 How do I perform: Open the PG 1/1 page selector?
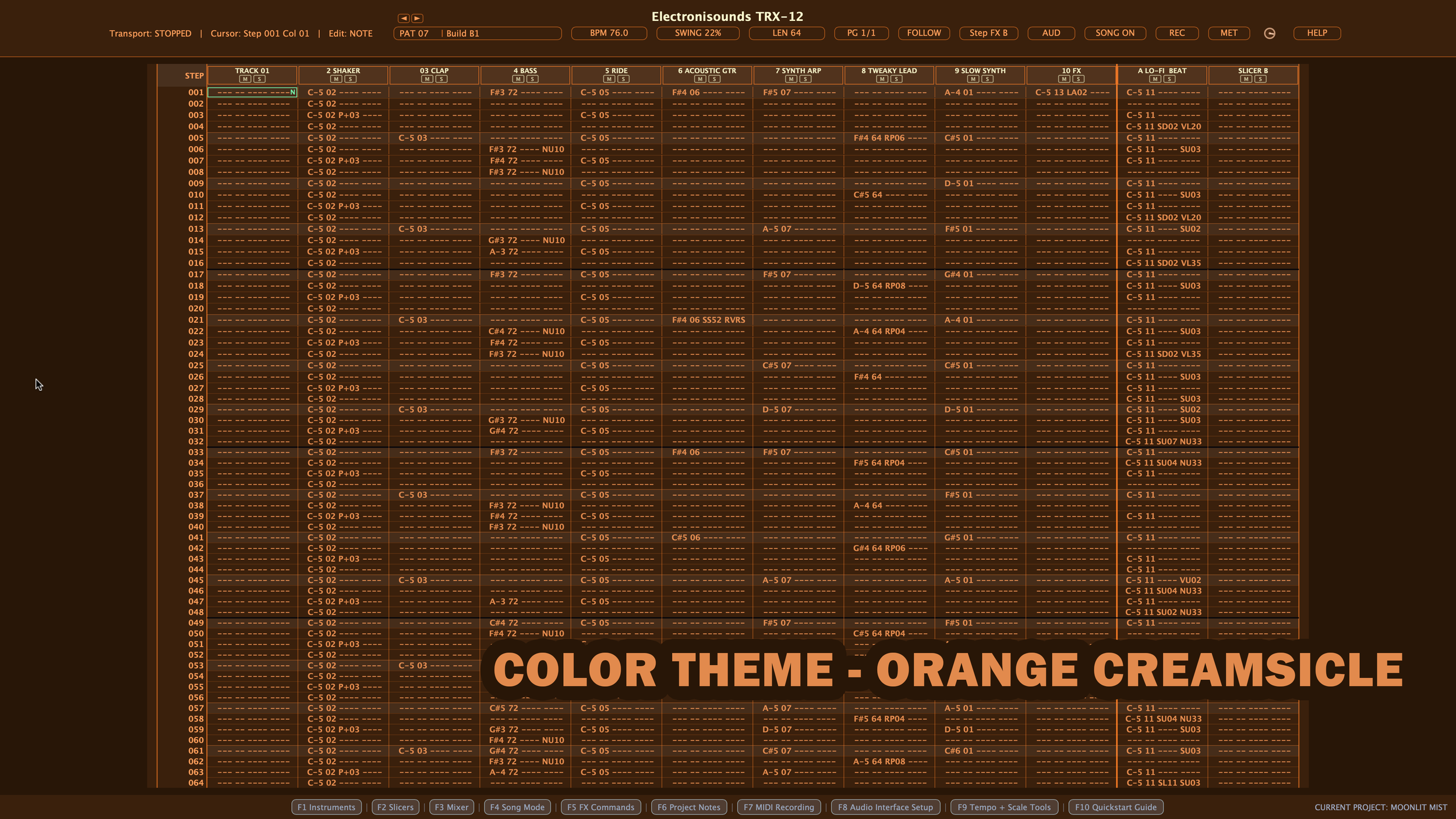[x=861, y=33]
